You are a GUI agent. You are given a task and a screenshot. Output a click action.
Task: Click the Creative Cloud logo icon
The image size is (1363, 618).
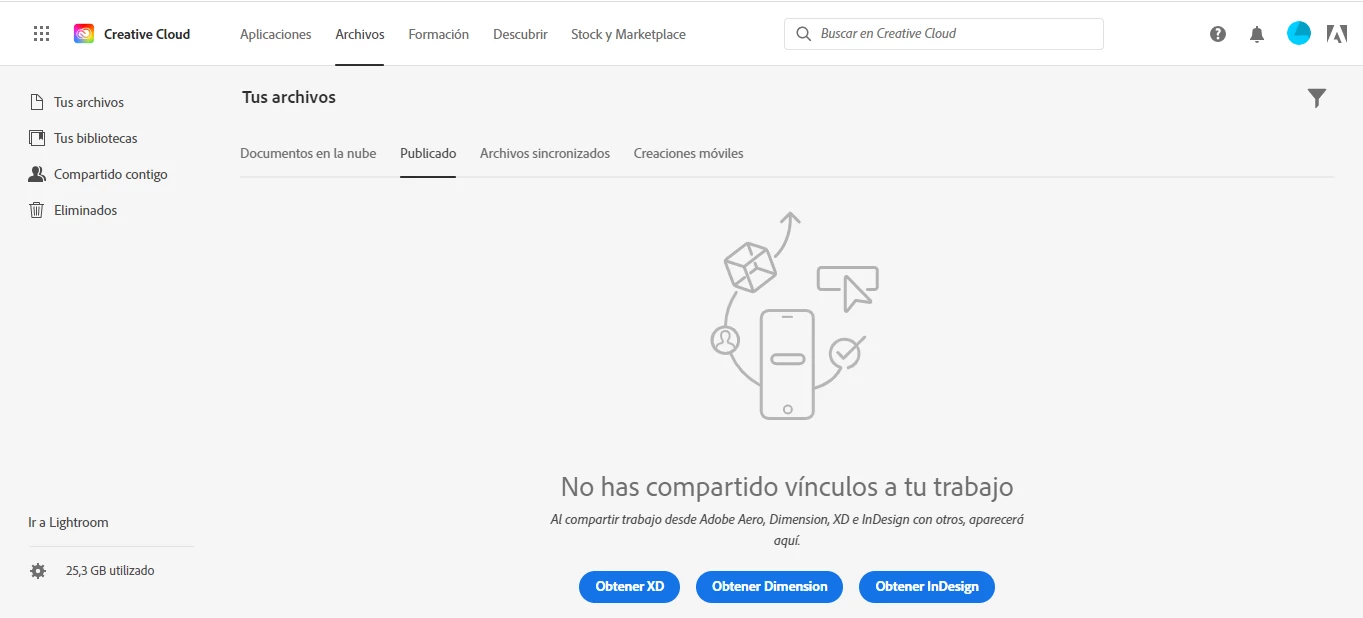pyautogui.click(x=84, y=34)
